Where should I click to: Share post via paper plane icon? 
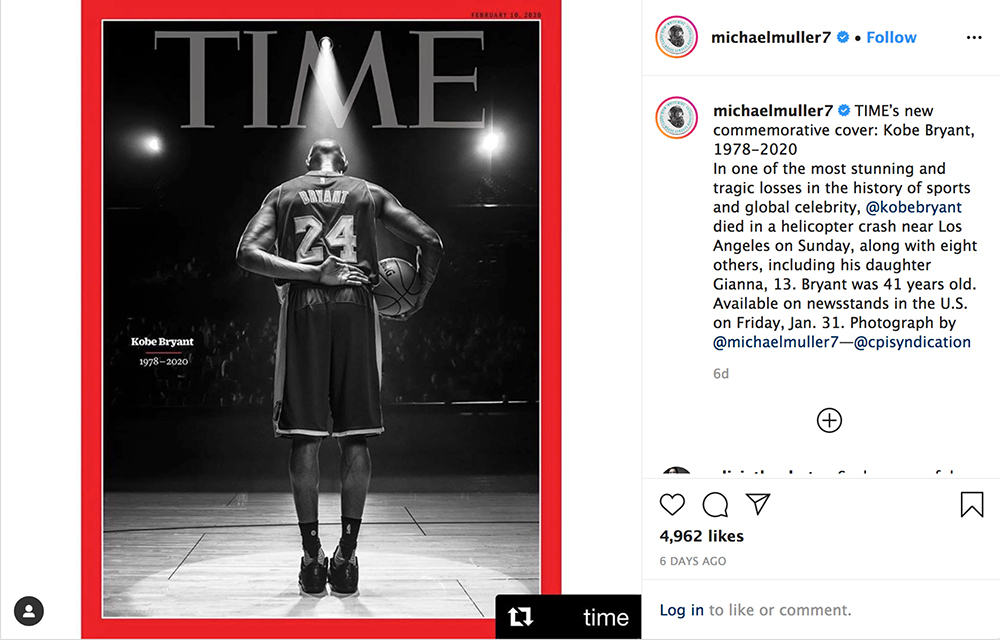click(758, 504)
